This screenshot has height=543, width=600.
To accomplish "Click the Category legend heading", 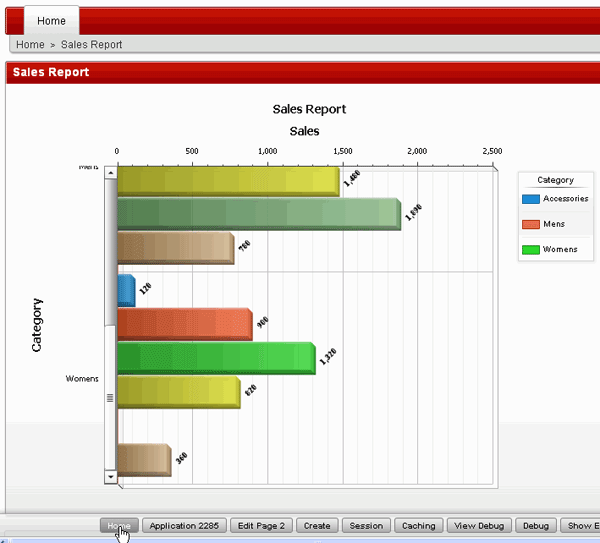I will pyautogui.click(x=555, y=180).
